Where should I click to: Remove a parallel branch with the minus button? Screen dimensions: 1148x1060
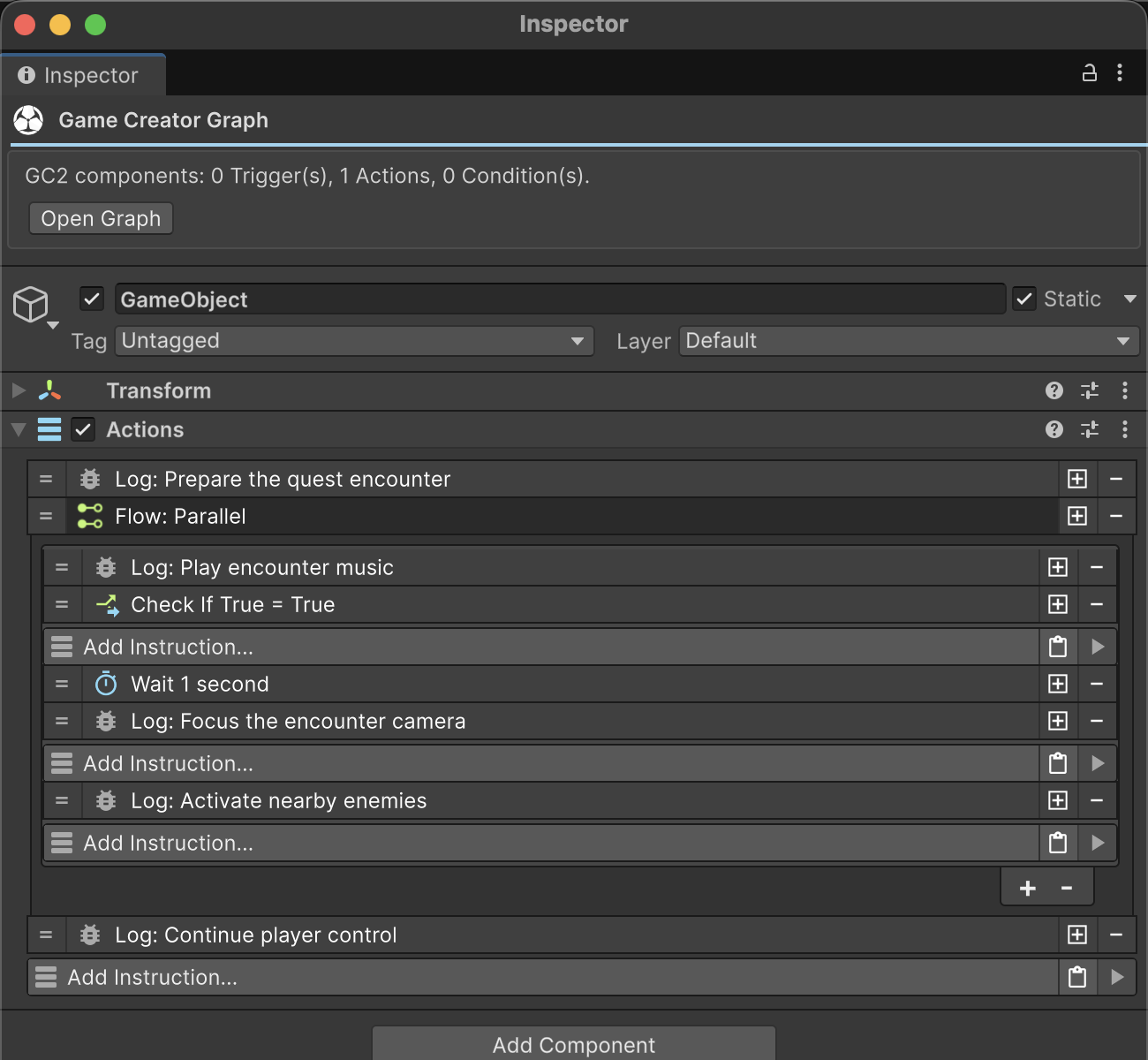(1067, 888)
